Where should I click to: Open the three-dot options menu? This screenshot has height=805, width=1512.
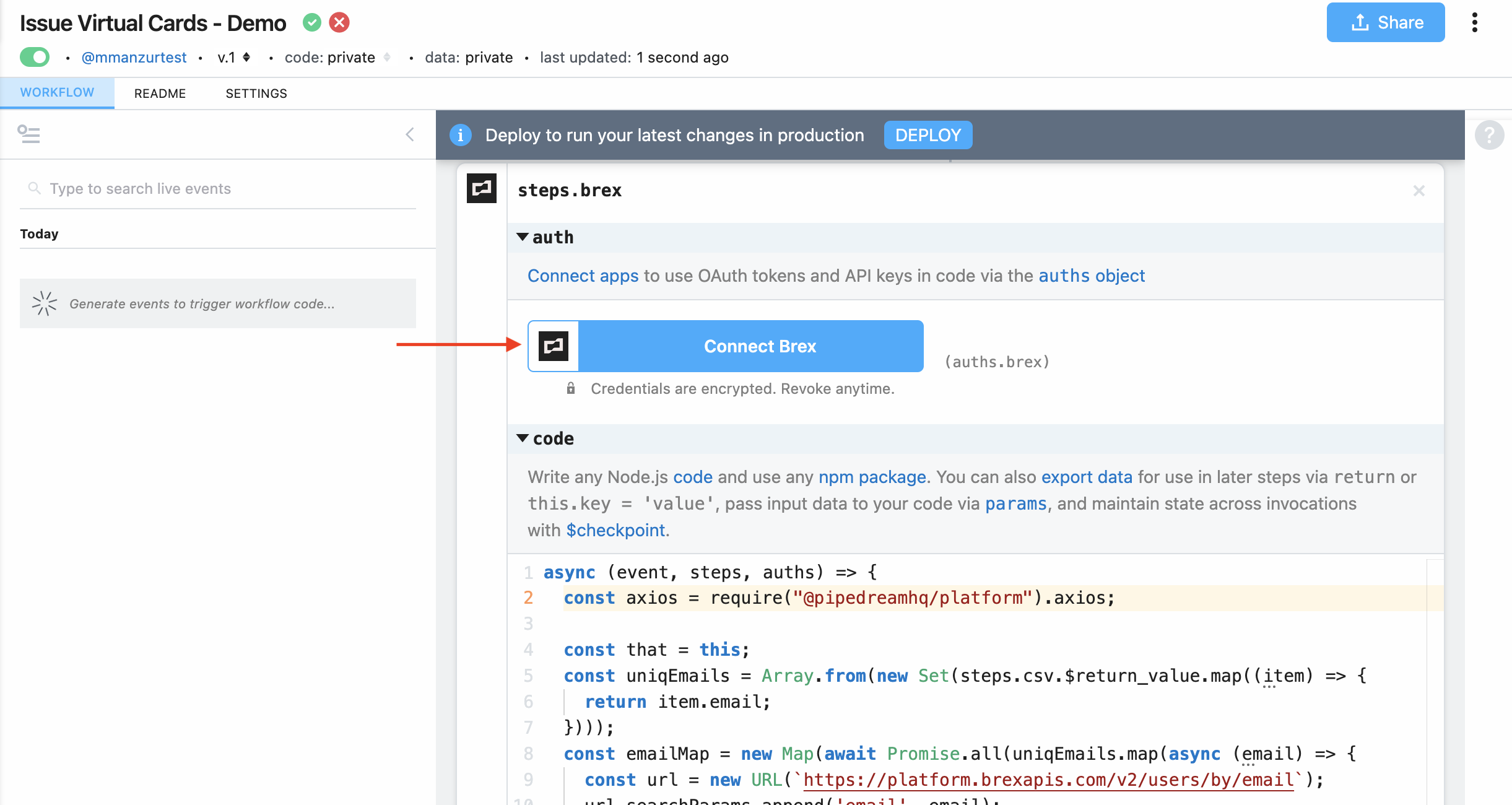tap(1474, 23)
